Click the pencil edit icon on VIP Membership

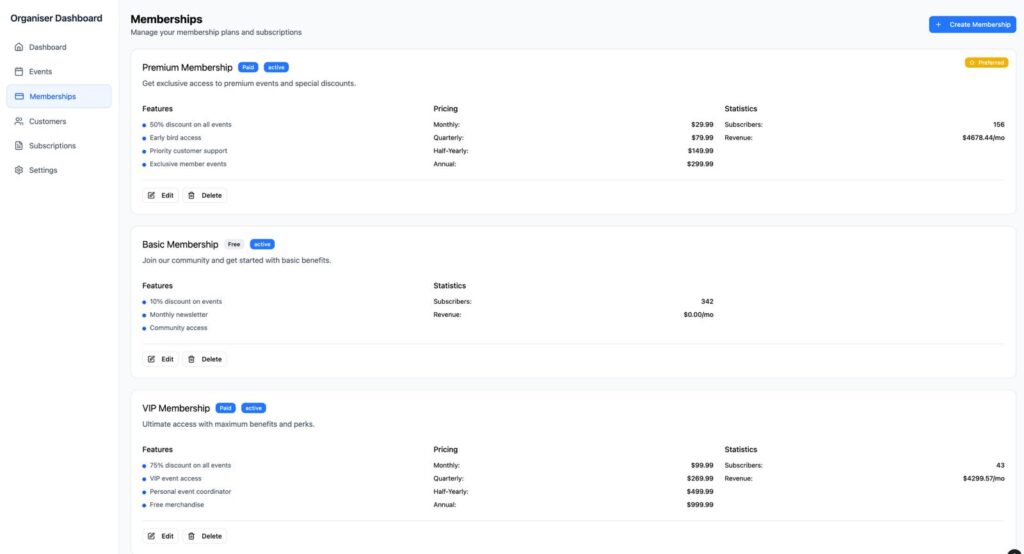click(x=152, y=536)
